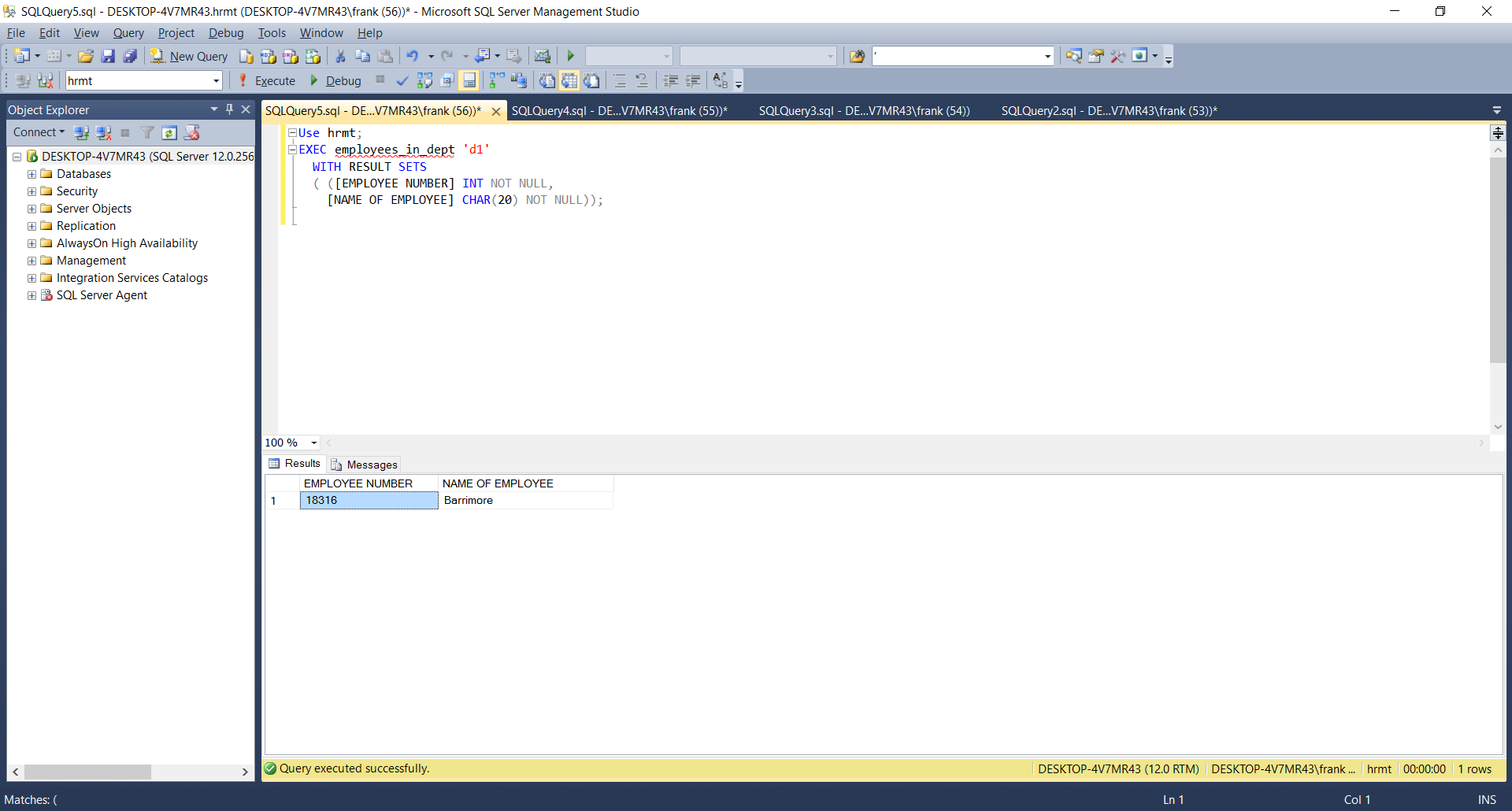Click Connect Object Explorer icon
Image resolution: width=1512 pixels, height=811 pixels.
(x=81, y=132)
